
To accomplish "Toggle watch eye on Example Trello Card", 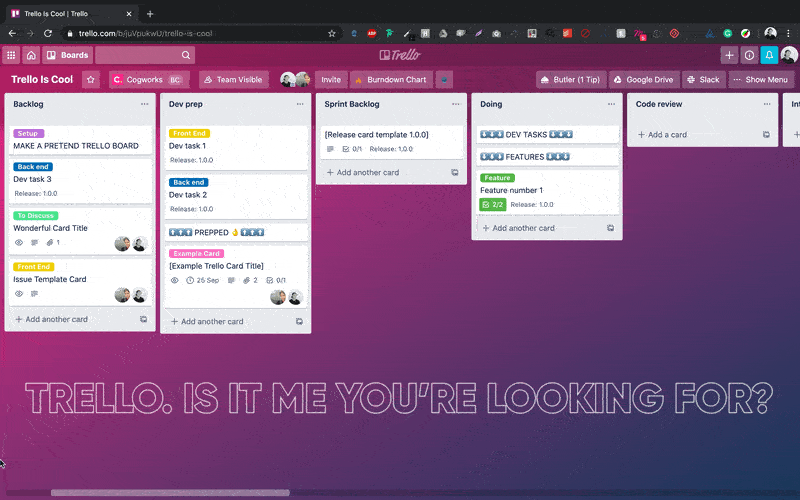I will pyautogui.click(x=174, y=281).
